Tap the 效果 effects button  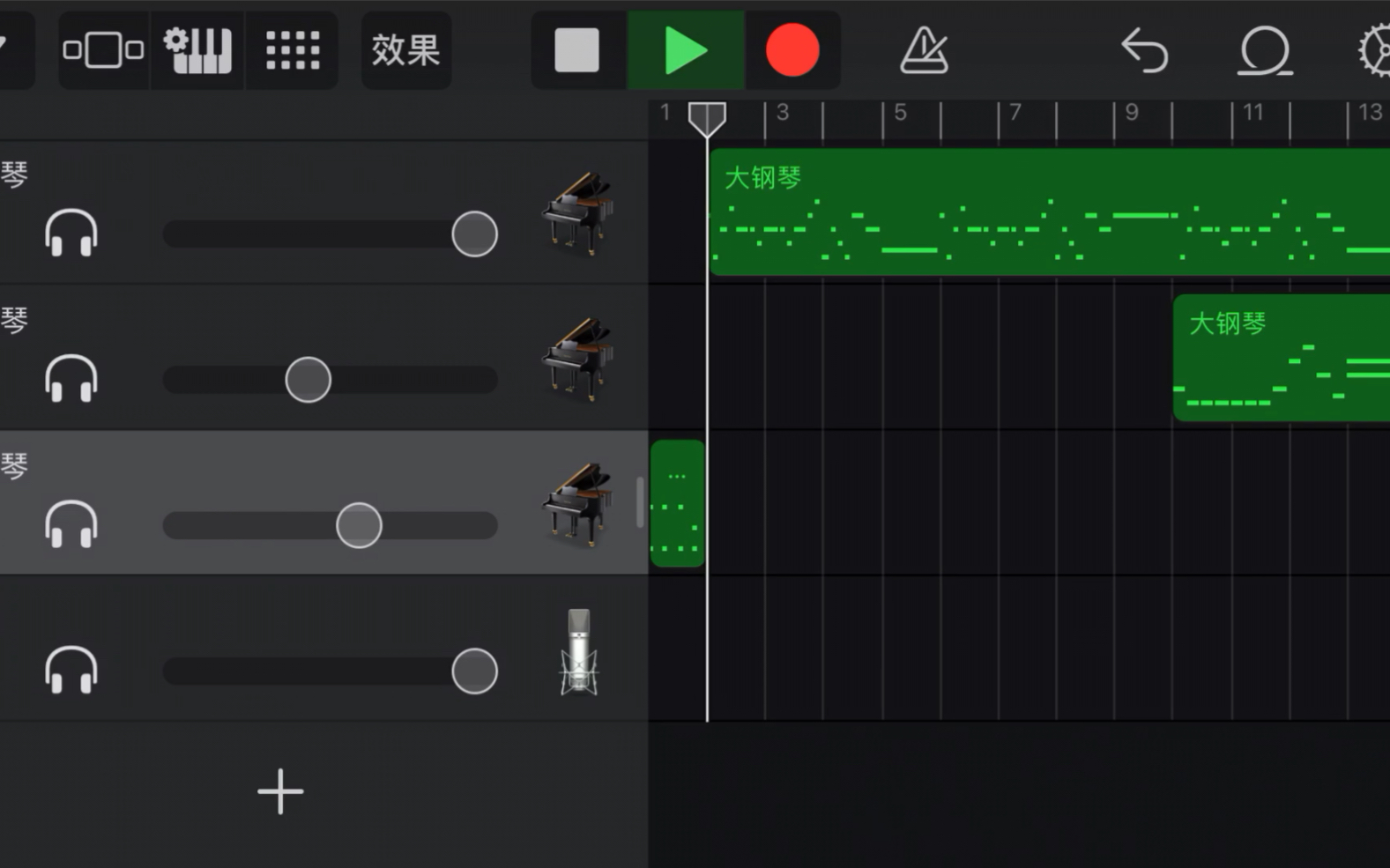[x=405, y=50]
